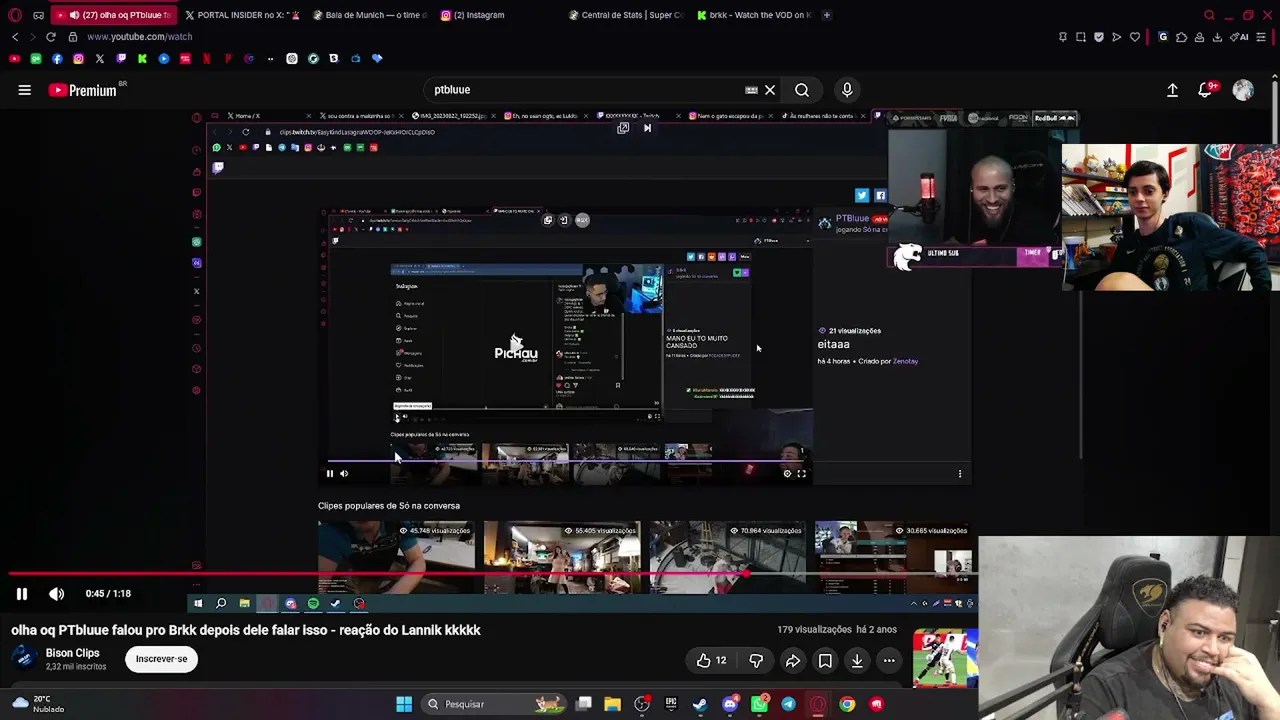Like the video with 12 likes
The height and width of the screenshot is (720, 1280).
tap(711, 660)
